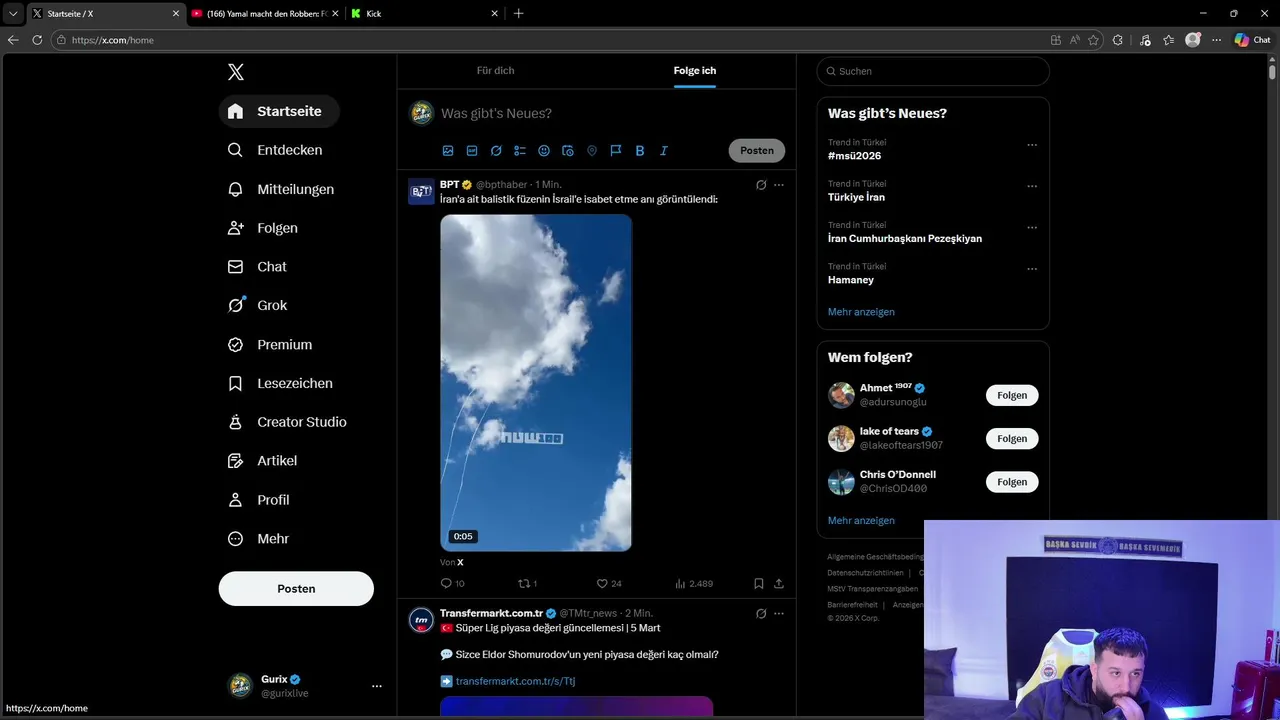Repost the BPT post

click(x=523, y=583)
